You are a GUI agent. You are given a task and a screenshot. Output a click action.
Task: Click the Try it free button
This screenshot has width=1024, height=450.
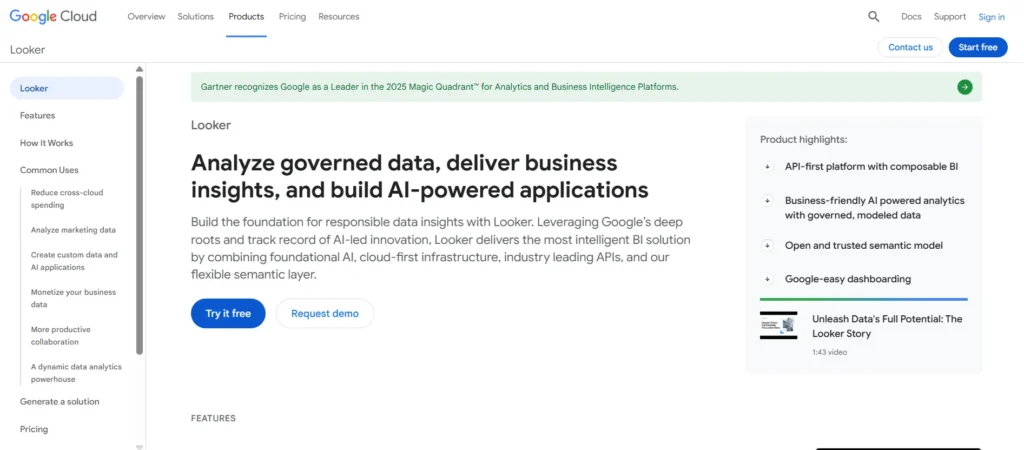click(x=228, y=313)
